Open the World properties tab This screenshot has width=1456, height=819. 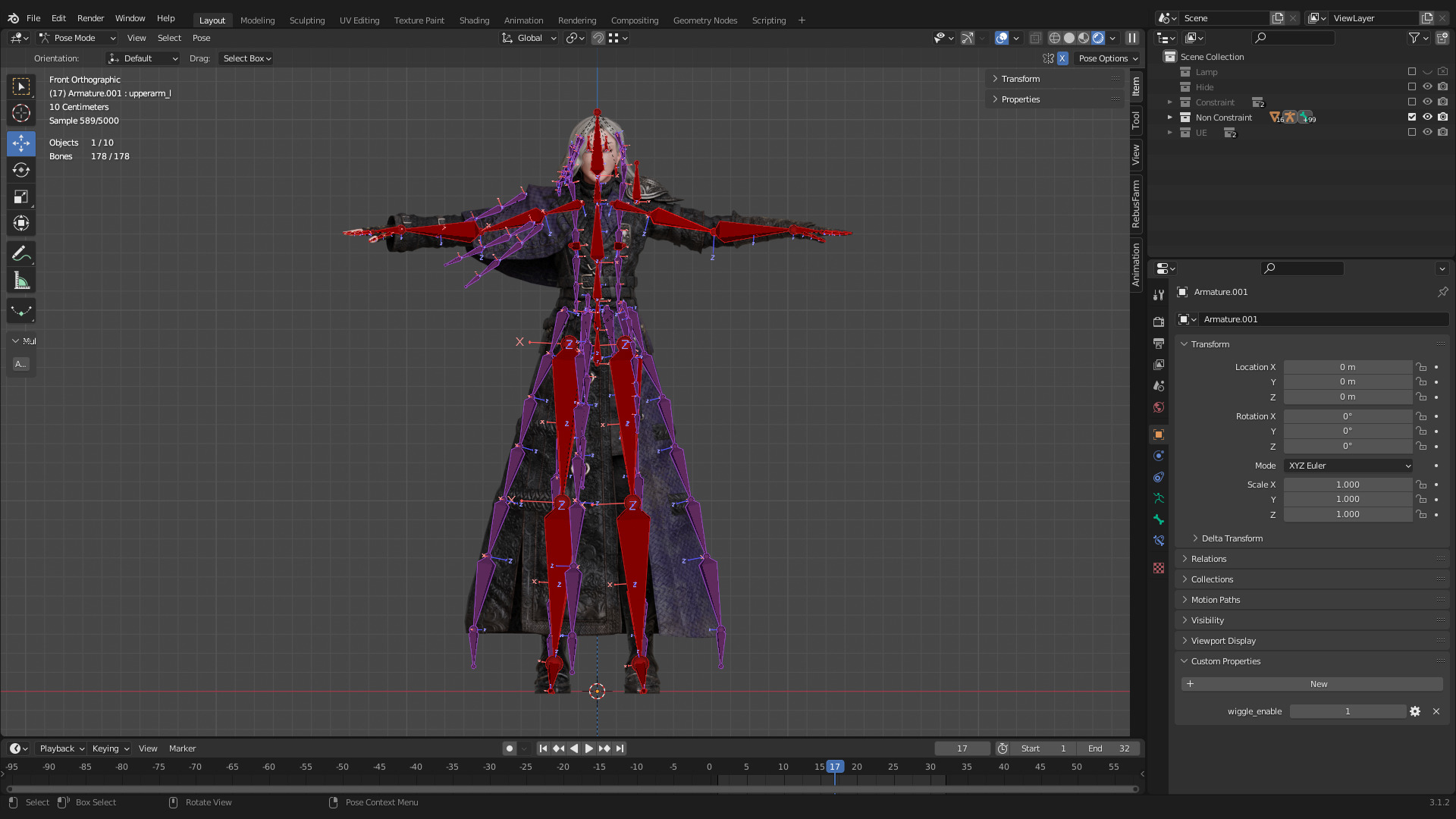[x=1159, y=407]
